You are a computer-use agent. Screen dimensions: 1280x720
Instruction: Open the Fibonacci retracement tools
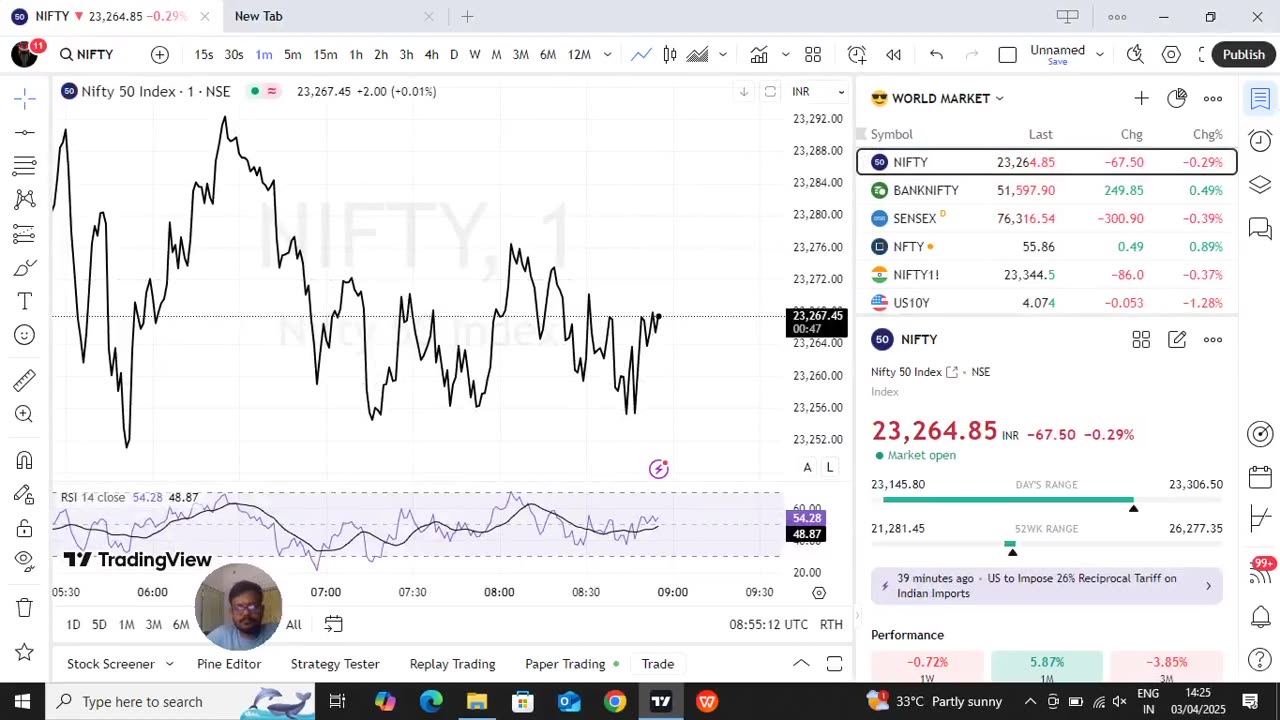tap(25, 165)
